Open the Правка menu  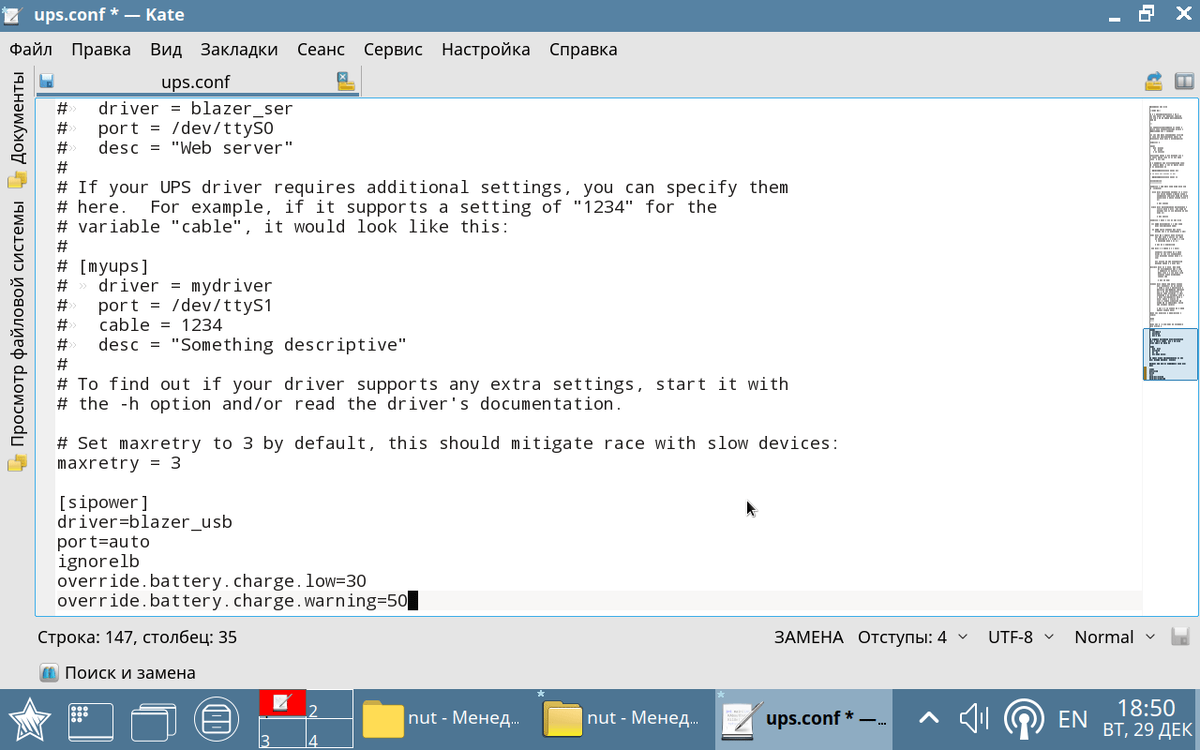click(x=101, y=49)
